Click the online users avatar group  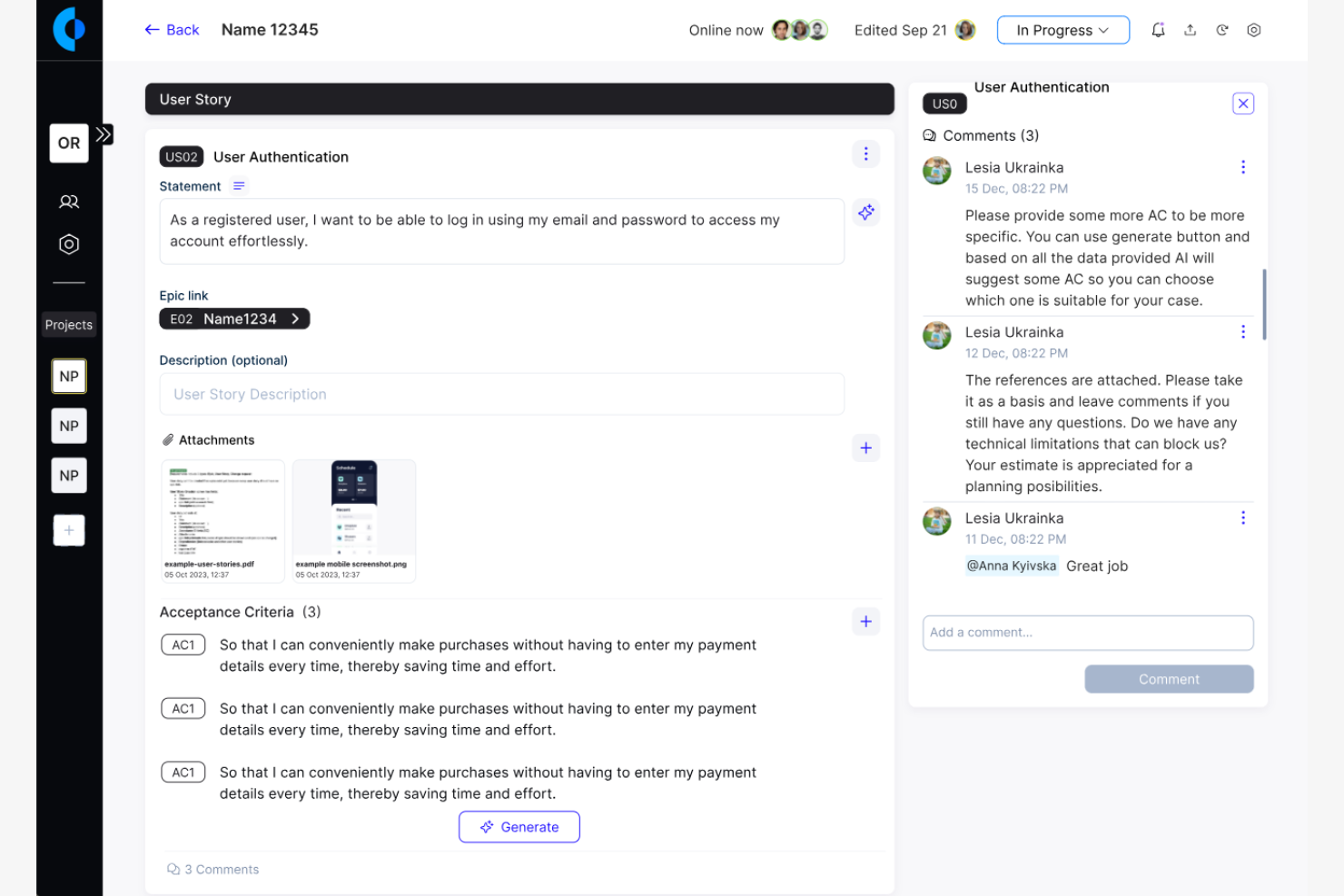click(799, 30)
